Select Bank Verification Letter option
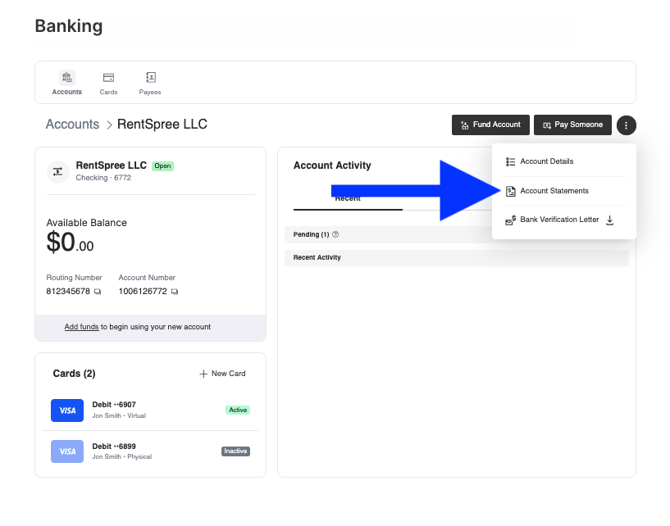The image size is (670, 526). 558,220
